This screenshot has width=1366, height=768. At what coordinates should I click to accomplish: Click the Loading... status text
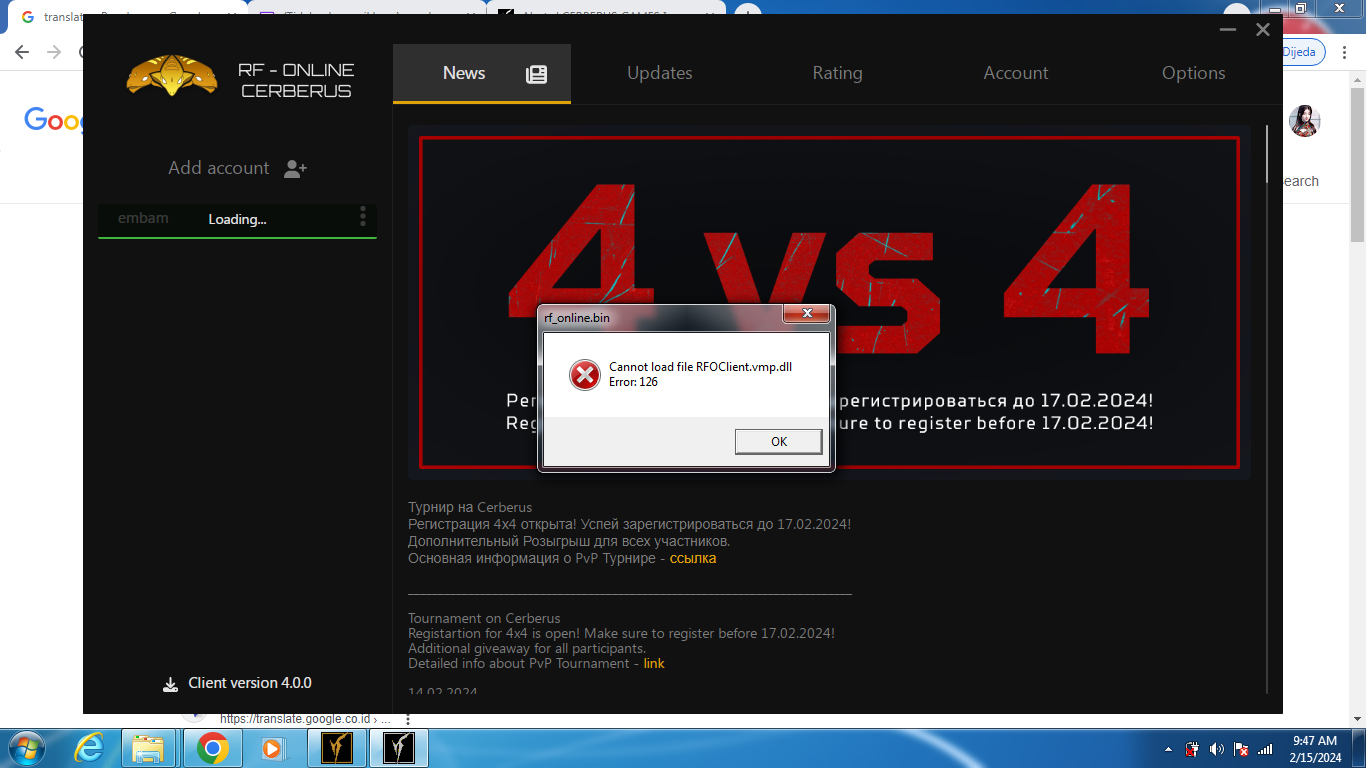[237, 219]
